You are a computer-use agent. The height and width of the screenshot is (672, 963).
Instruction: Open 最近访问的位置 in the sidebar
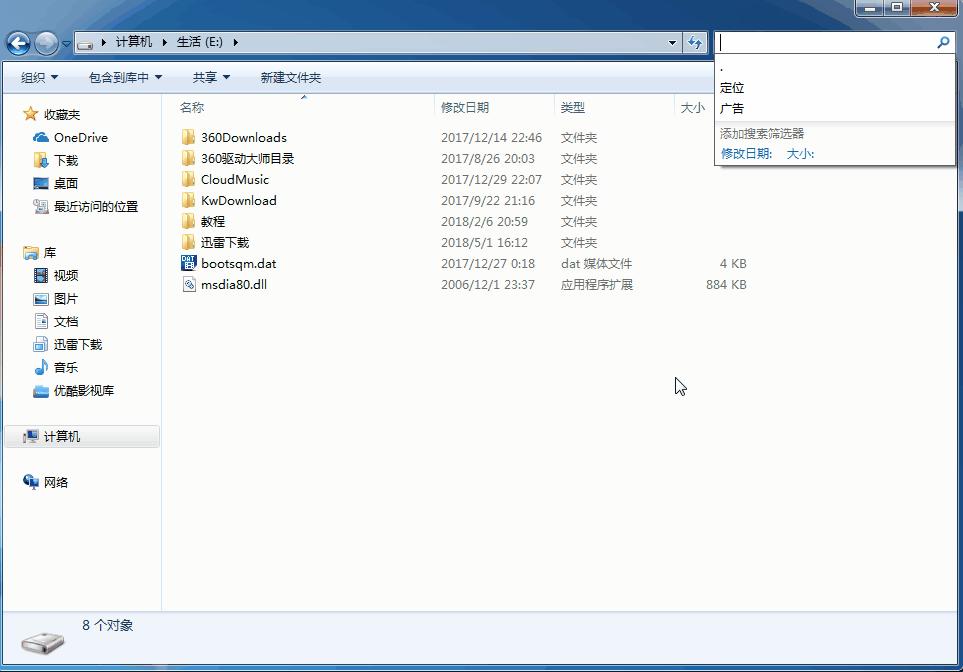(86, 206)
